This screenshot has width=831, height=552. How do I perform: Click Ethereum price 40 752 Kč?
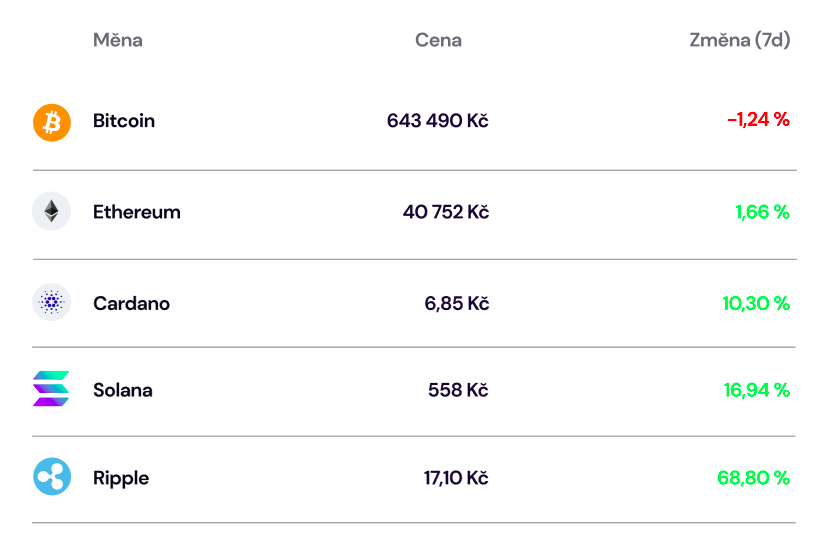(x=446, y=212)
